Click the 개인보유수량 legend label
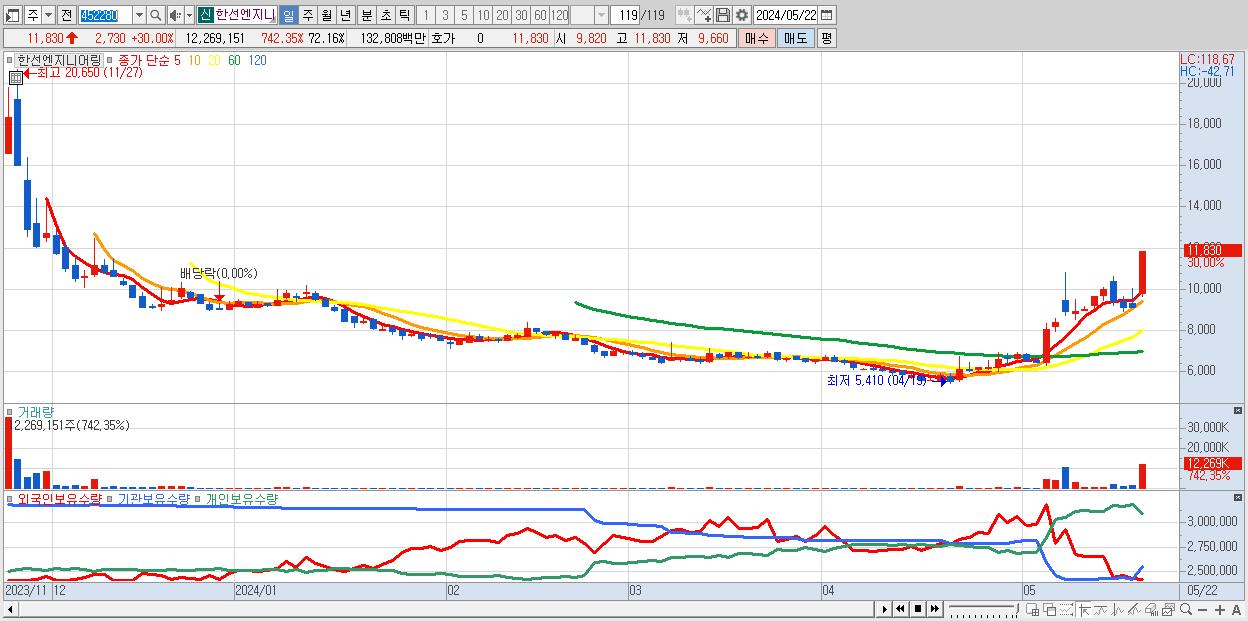Image resolution: width=1248 pixels, height=621 pixels. tap(241, 498)
